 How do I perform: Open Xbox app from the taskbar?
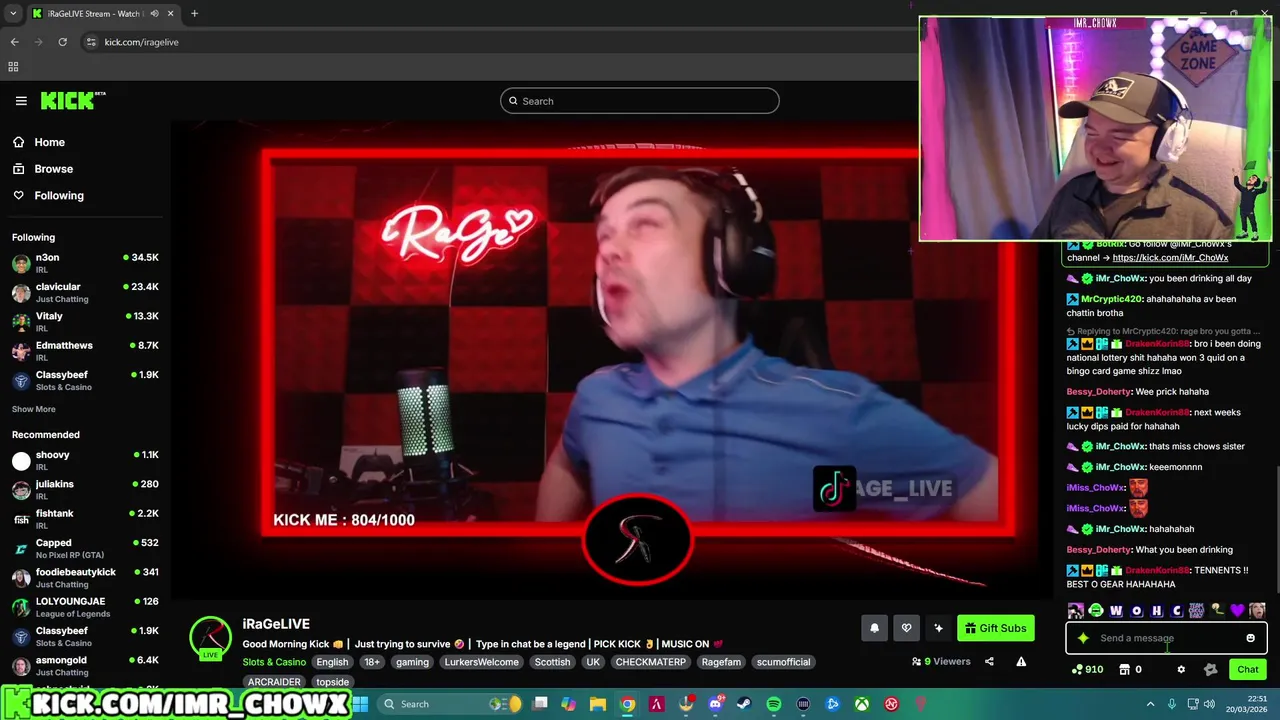[x=861, y=704]
